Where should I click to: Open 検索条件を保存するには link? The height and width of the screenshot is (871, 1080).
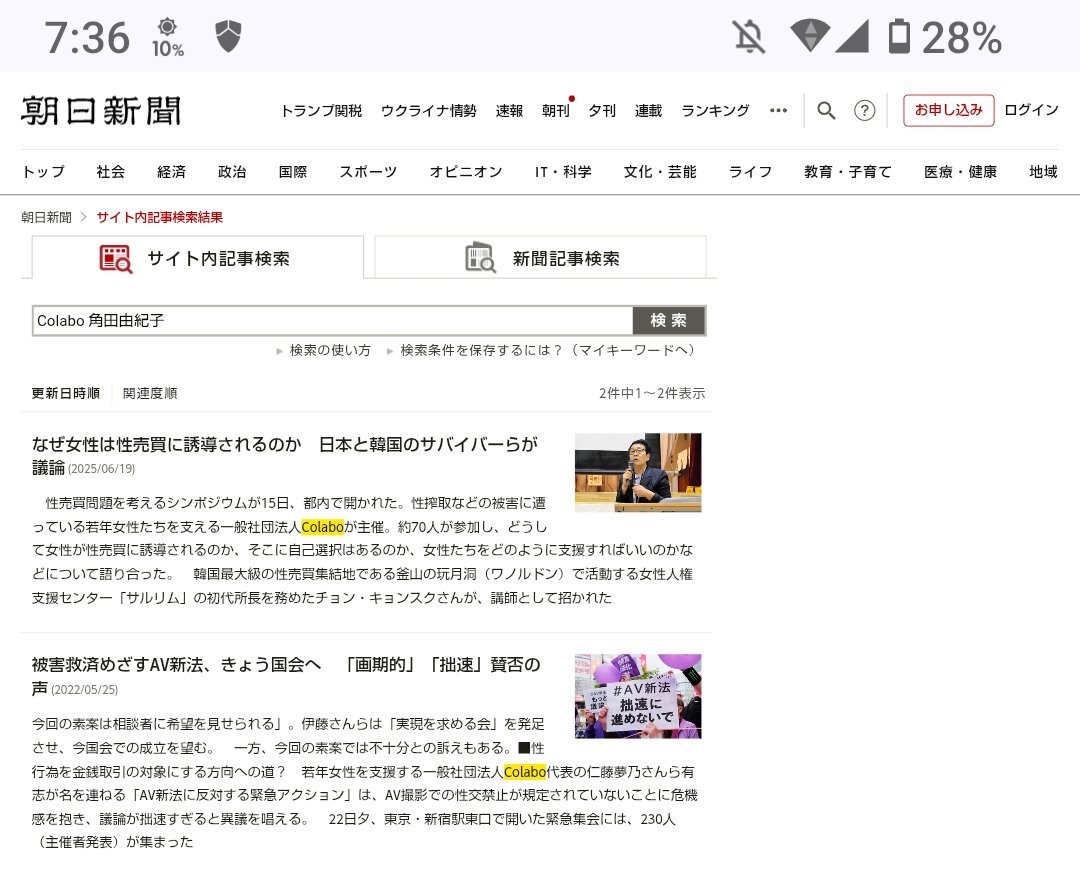coord(548,350)
